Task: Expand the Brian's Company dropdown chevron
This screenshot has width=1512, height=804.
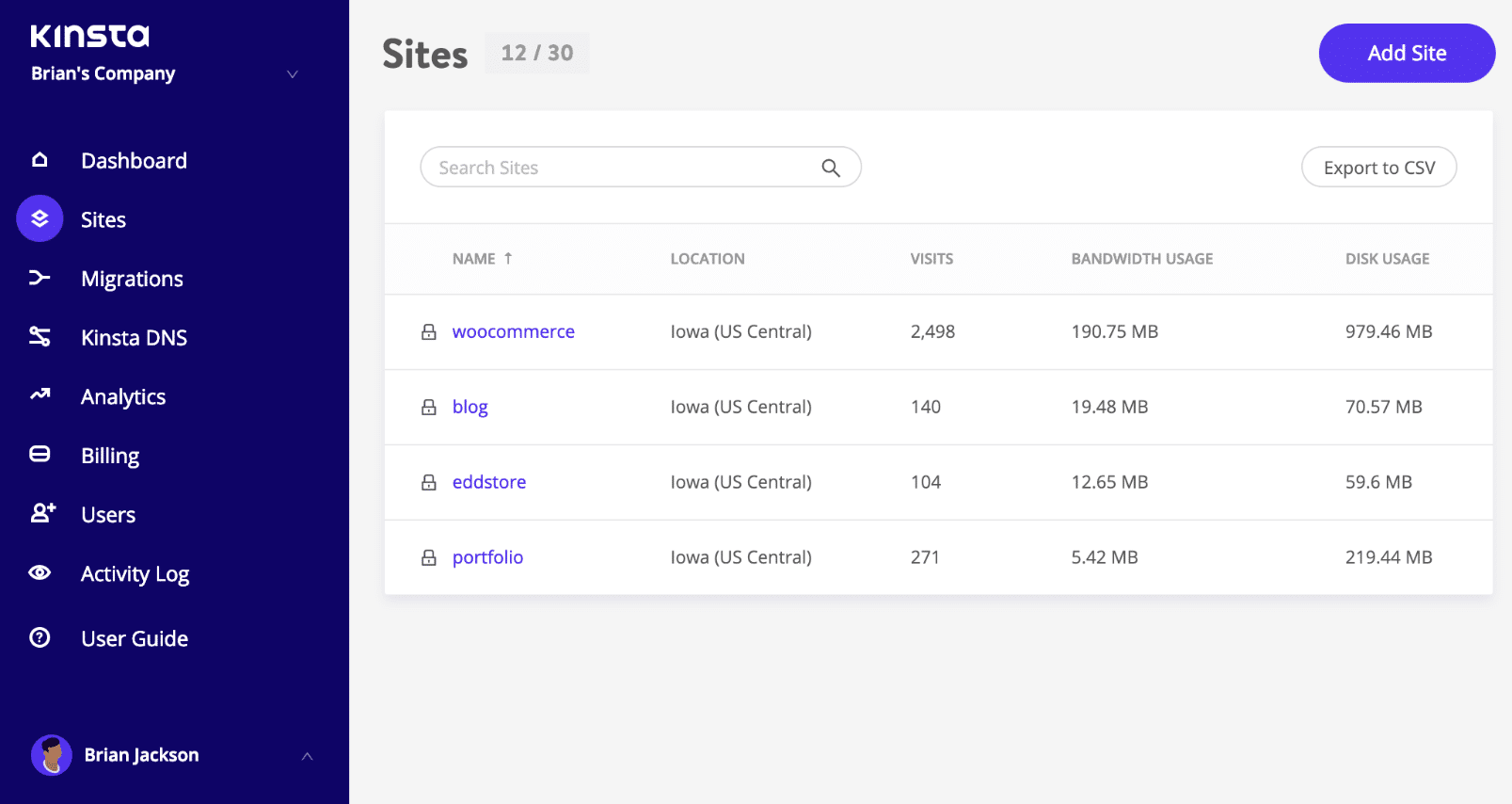Action: pyautogui.click(x=293, y=73)
